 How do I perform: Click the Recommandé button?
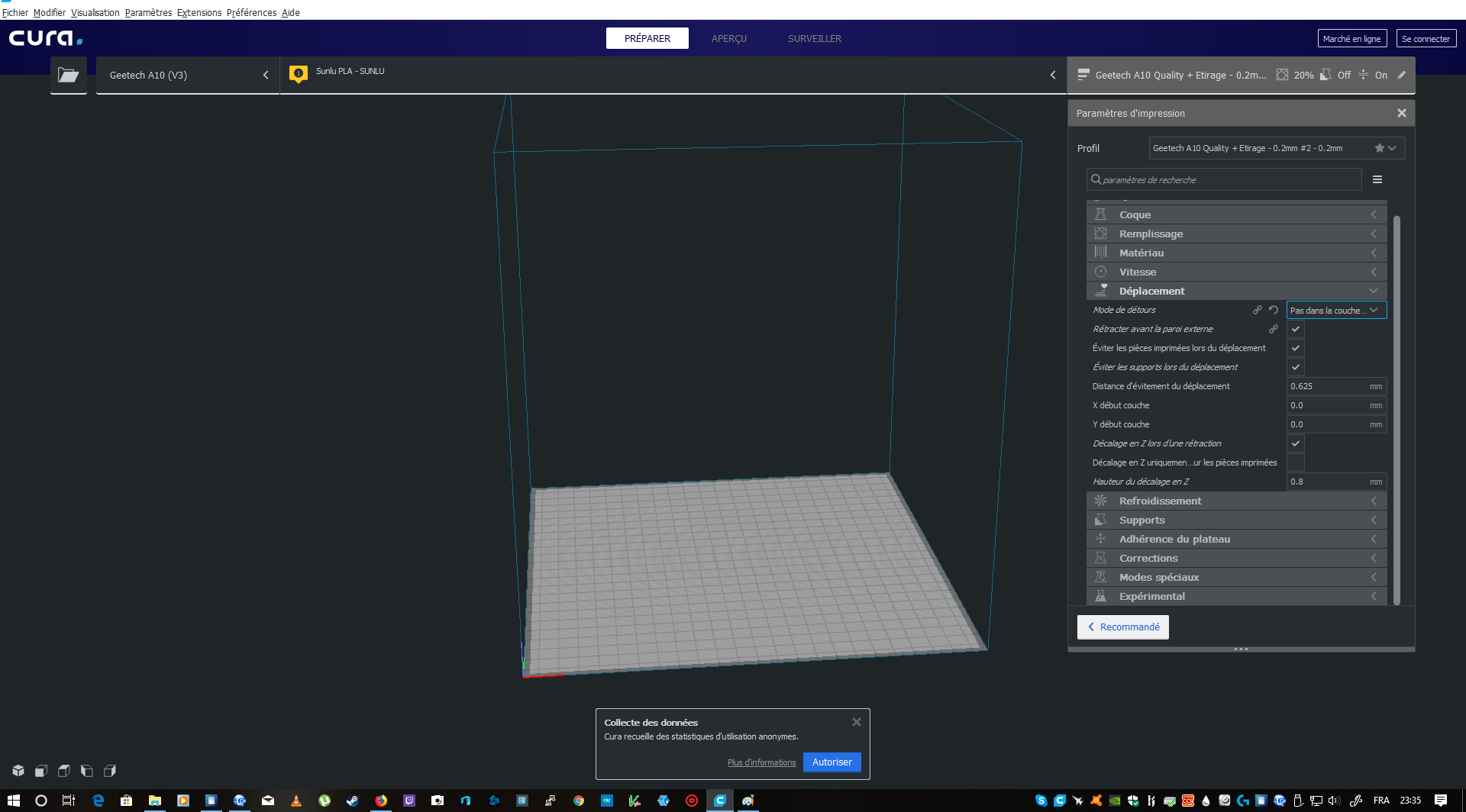pos(1123,627)
